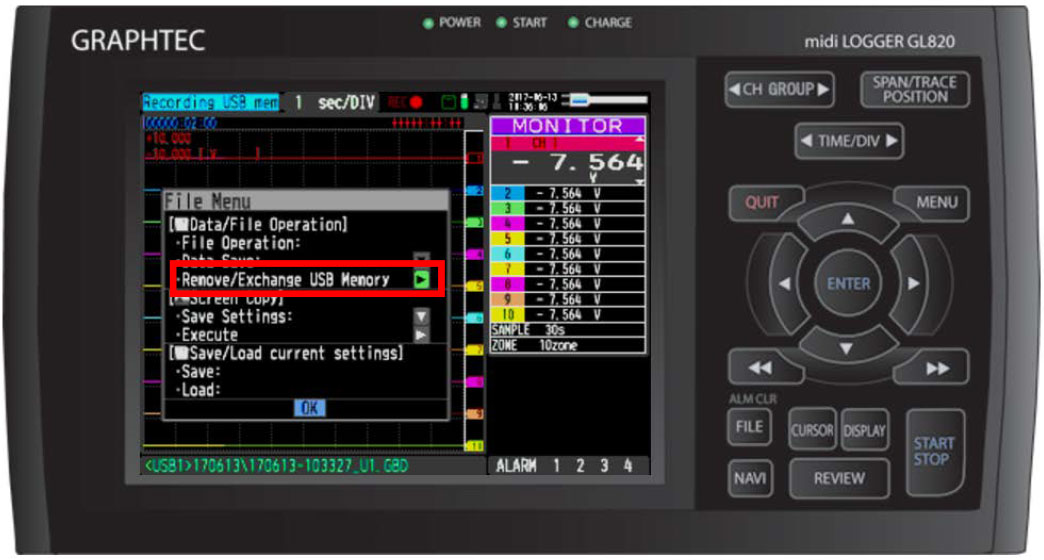The height and width of the screenshot is (560, 1044).
Task: Select CH 1 row in monitor
Action: pyautogui.click(x=567, y=143)
